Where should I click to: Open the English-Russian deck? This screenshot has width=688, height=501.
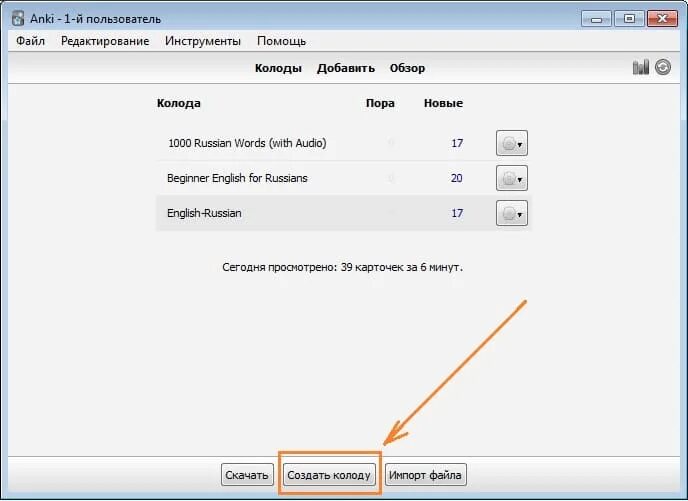(204, 213)
